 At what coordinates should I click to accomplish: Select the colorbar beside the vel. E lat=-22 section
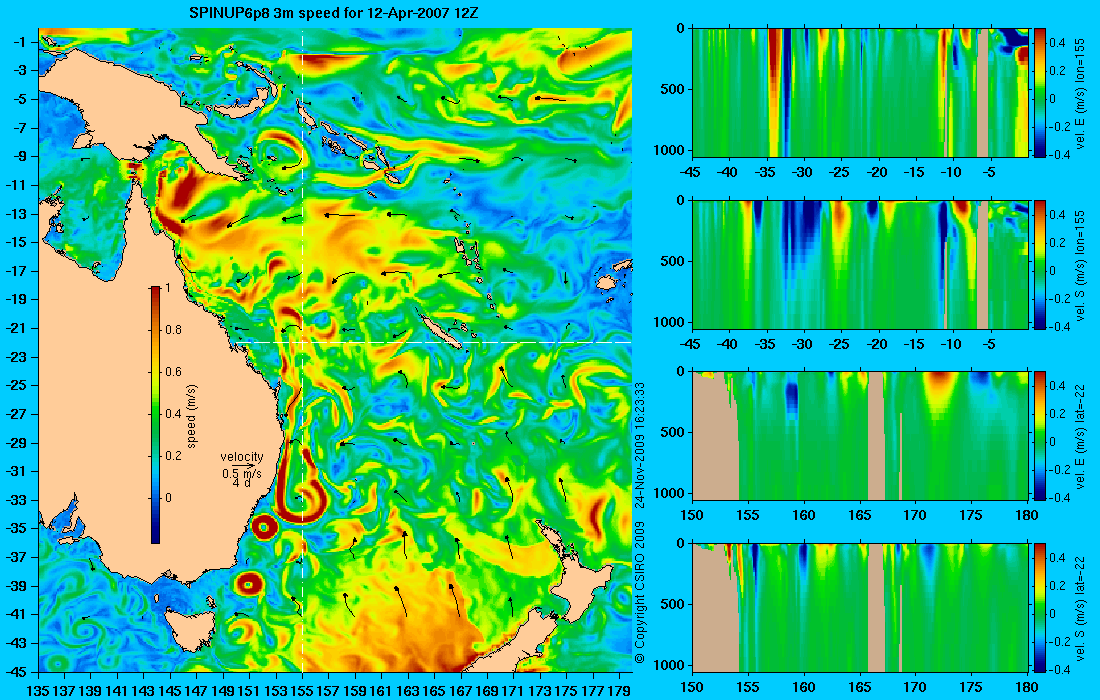click(1040, 436)
